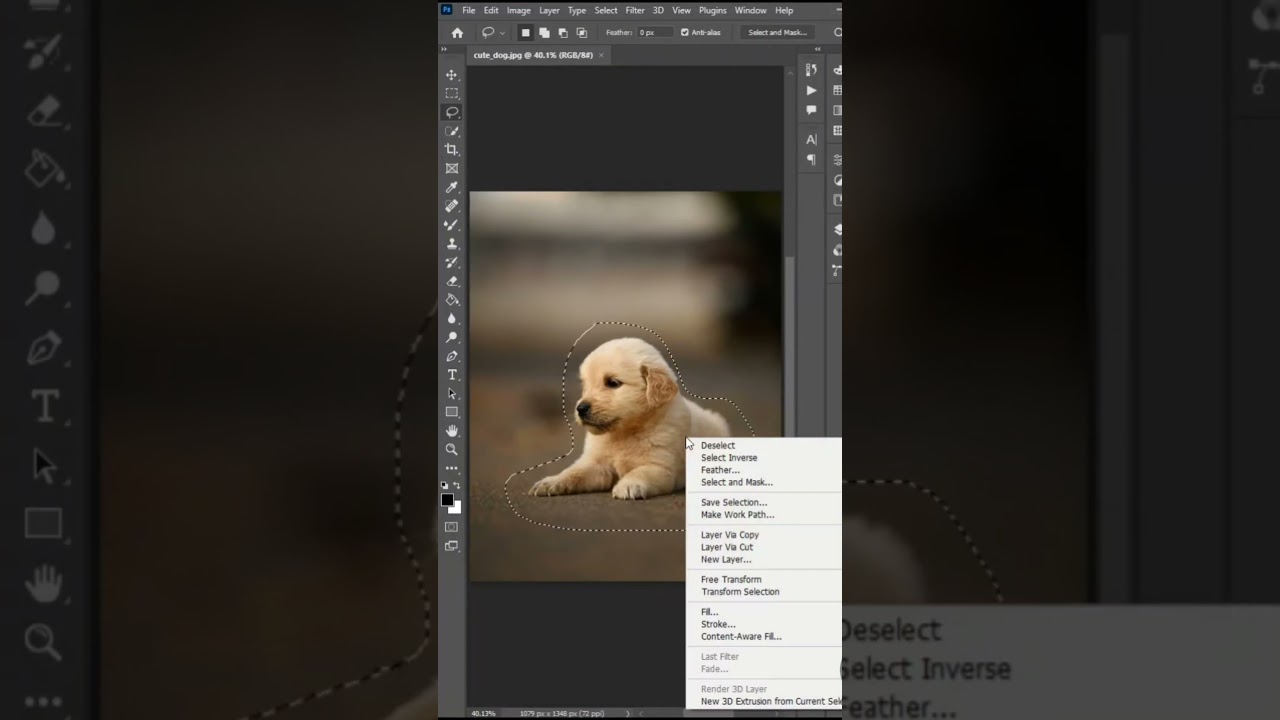
Task: Select the Path Selection tool
Action: click(x=452, y=393)
